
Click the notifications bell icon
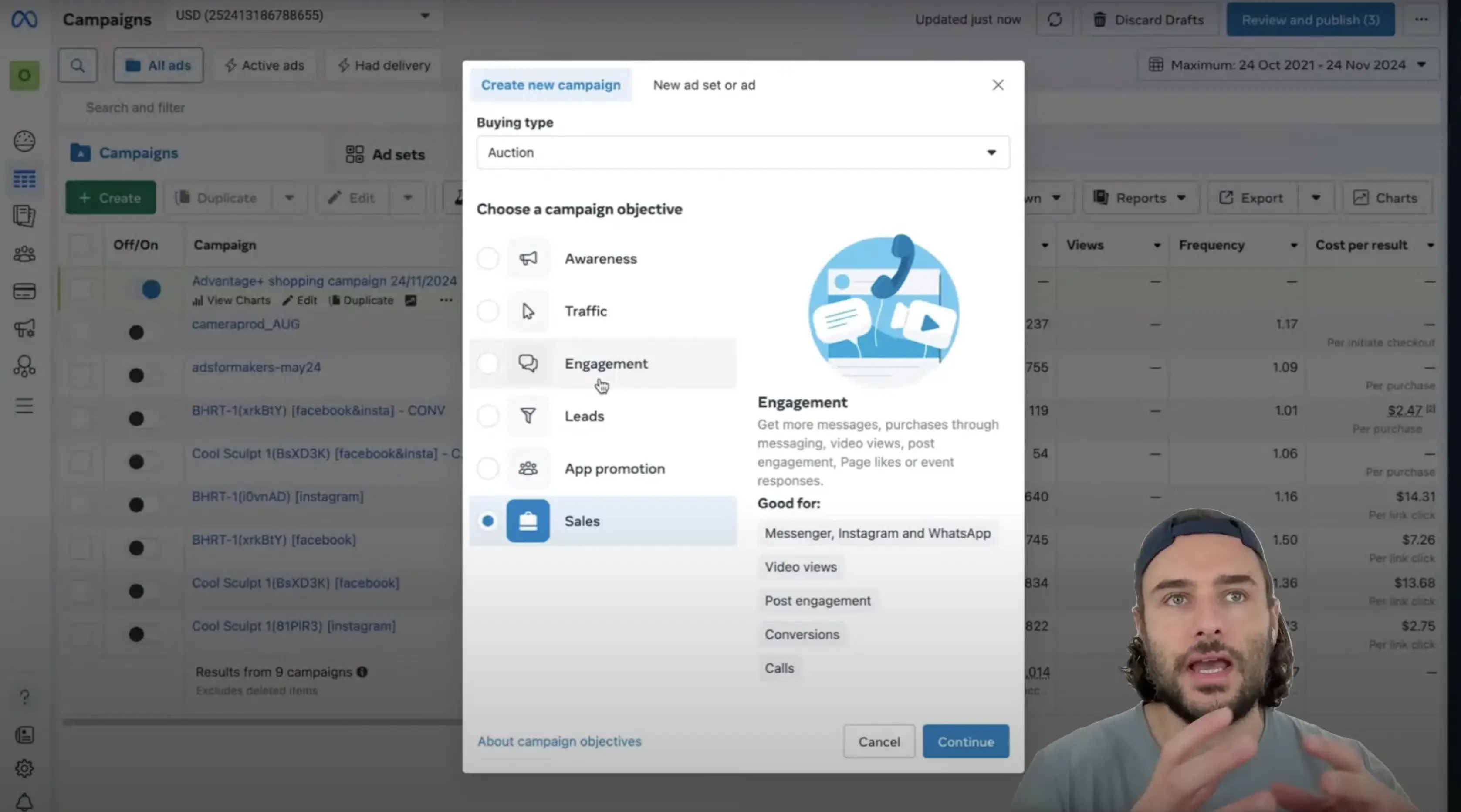point(24,801)
